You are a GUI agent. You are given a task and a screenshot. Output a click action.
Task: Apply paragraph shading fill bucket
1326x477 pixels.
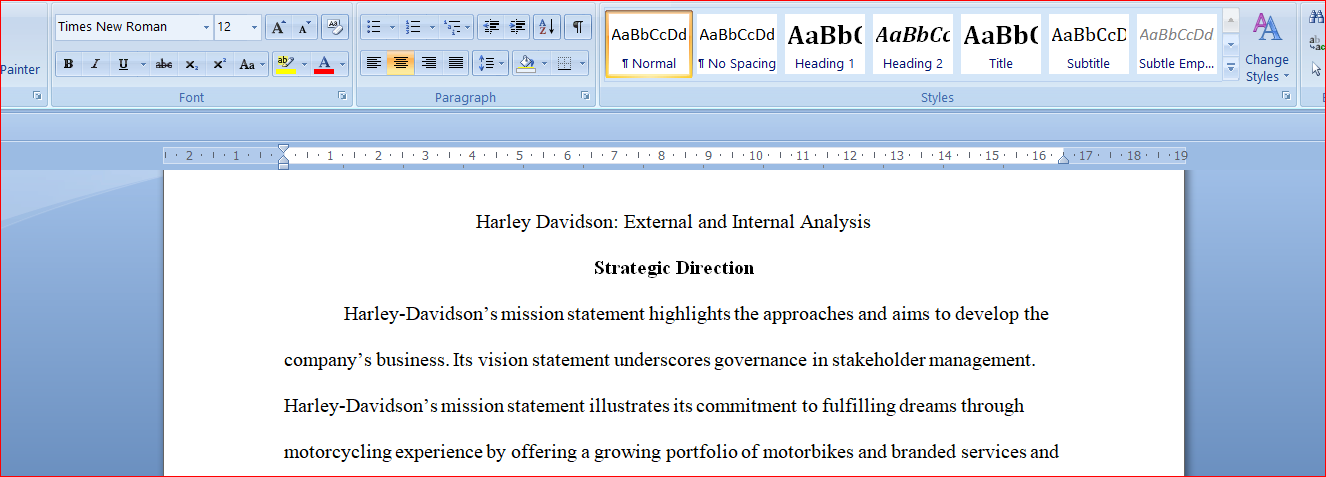pos(526,64)
